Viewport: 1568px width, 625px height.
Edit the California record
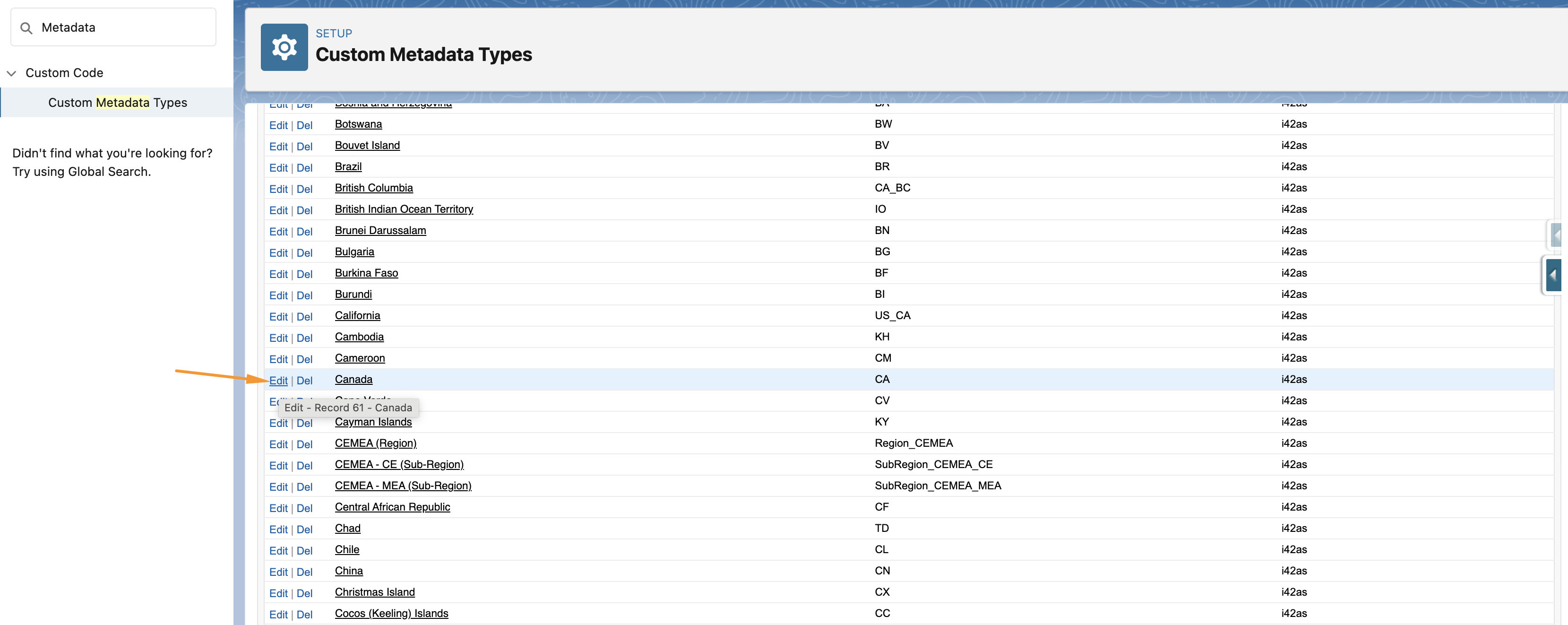[278, 316]
